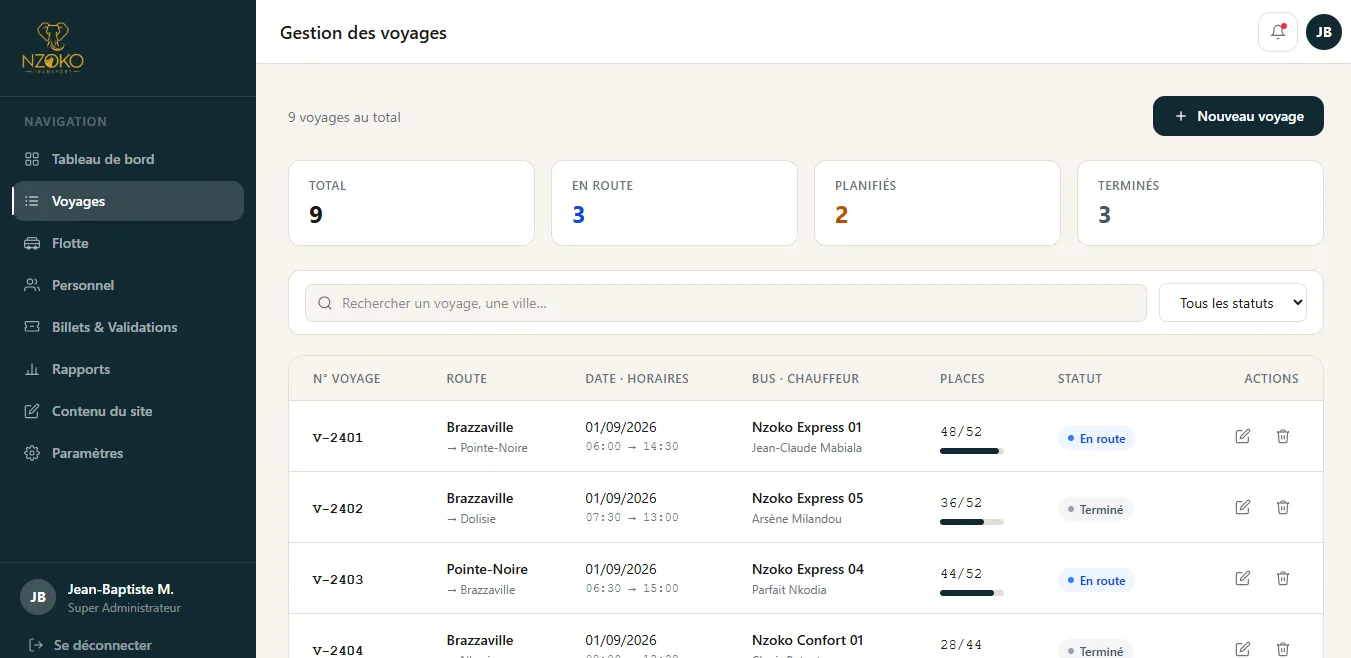Click voyage number V-2403
Viewport: 1351px width, 658px height.
(338, 579)
